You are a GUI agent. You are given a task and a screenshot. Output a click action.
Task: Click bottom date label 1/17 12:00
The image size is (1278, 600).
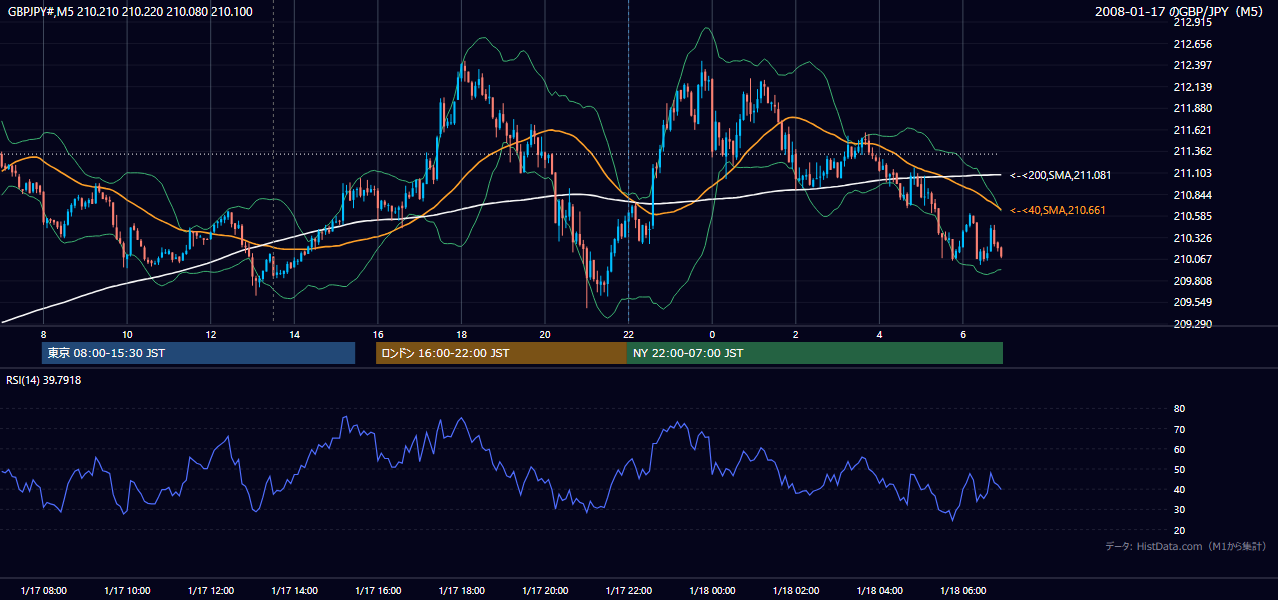tap(210, 591)
